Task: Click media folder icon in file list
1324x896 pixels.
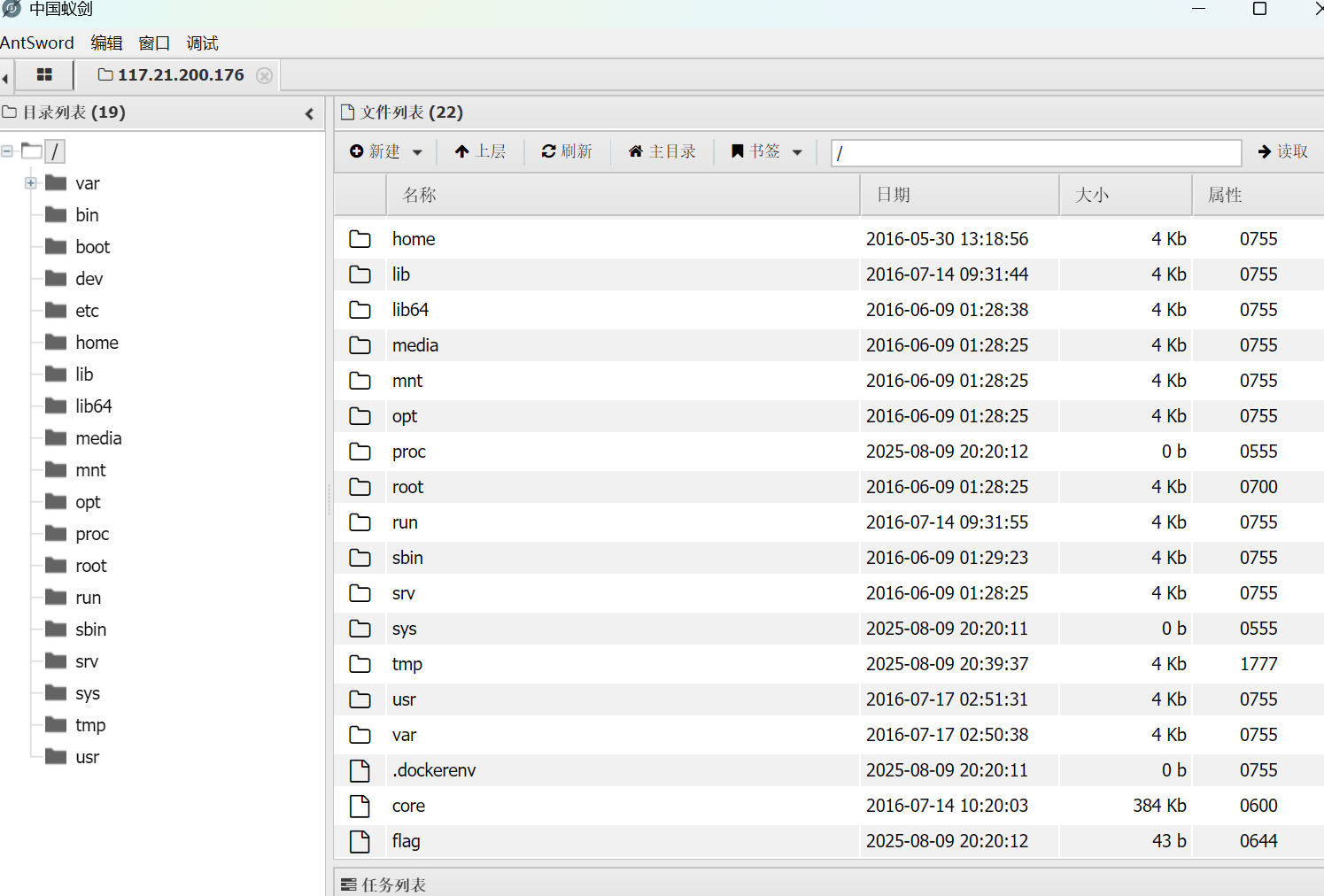Action: click(x=360, y=345)
